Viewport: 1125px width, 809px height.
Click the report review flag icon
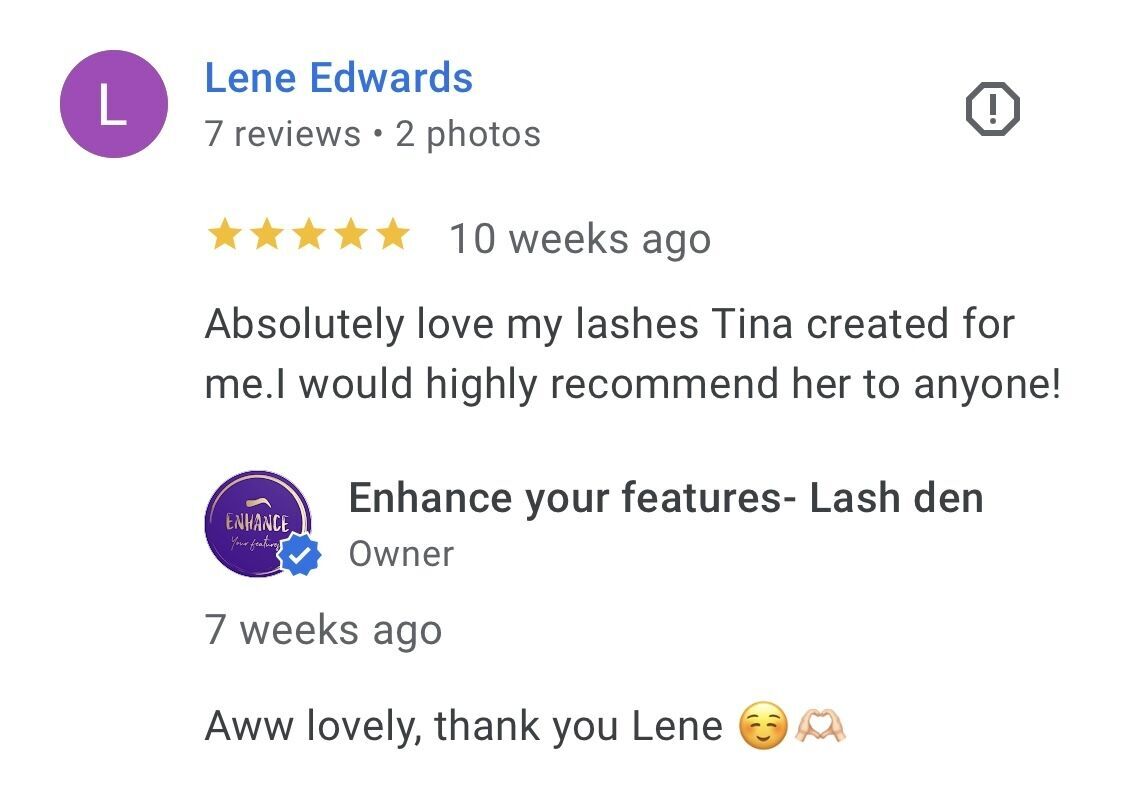992,109
